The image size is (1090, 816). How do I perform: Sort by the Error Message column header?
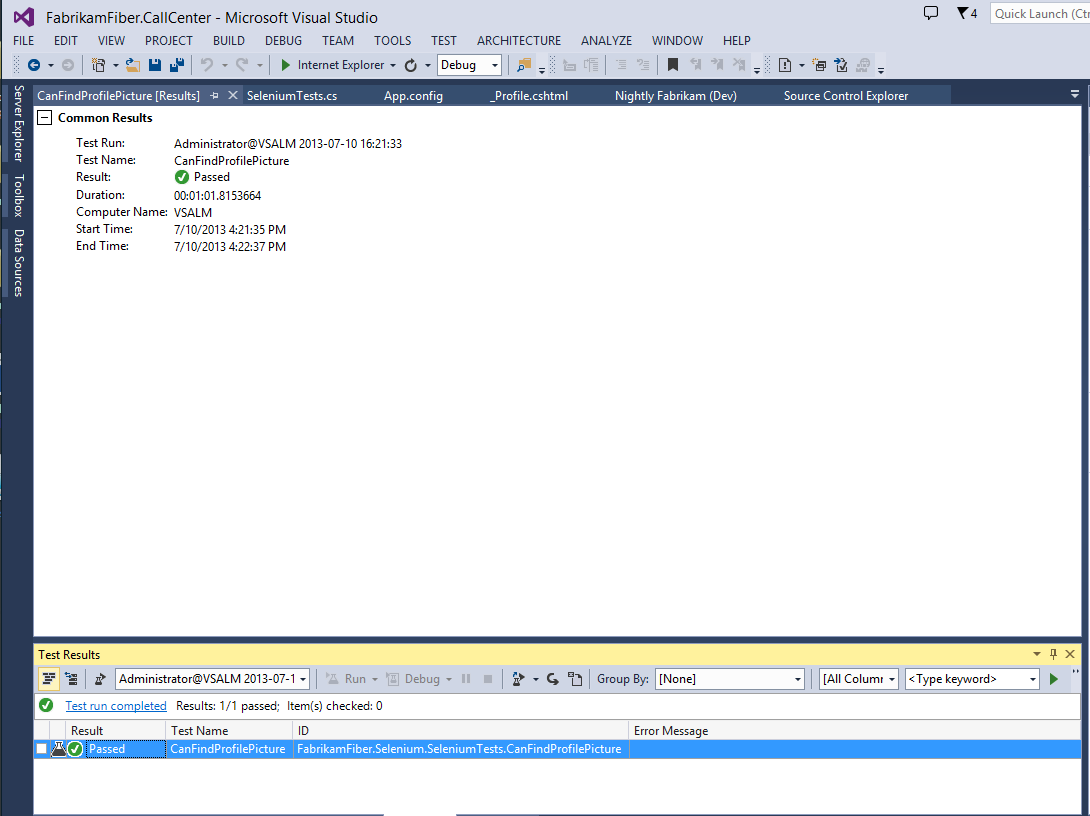point(855,731)
